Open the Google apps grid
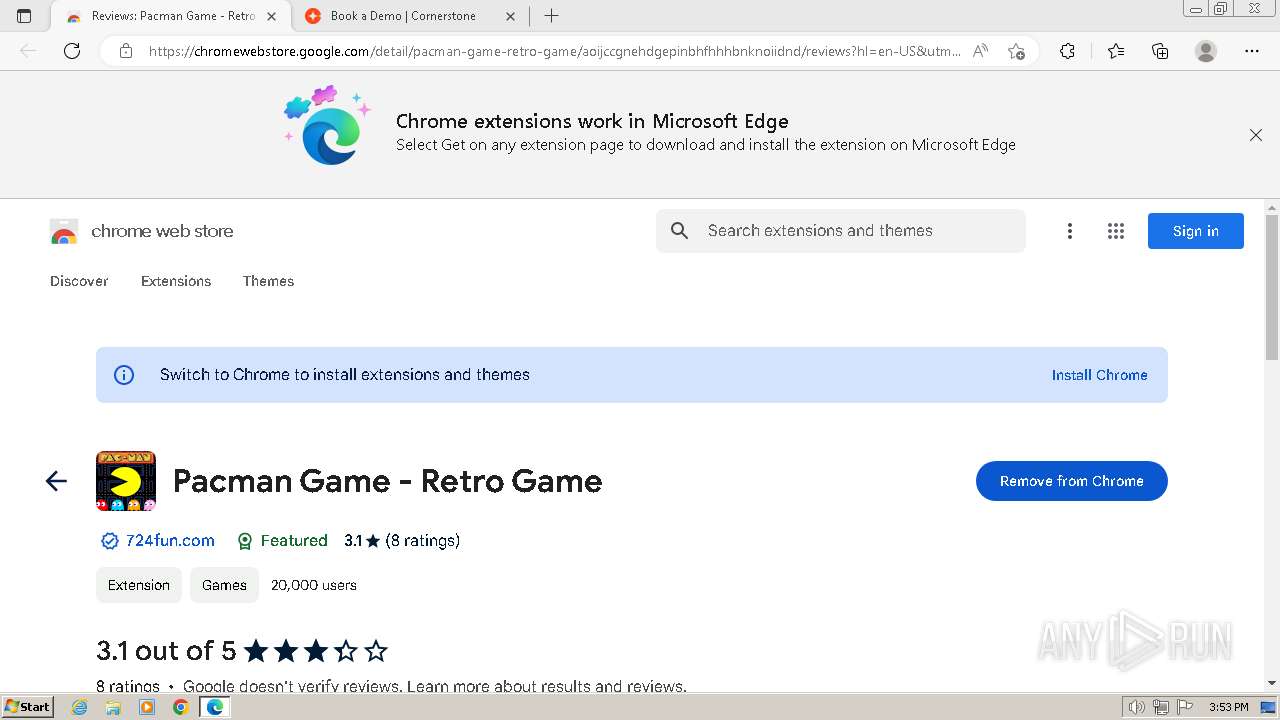The image size is (1280, 720). 1116,231
